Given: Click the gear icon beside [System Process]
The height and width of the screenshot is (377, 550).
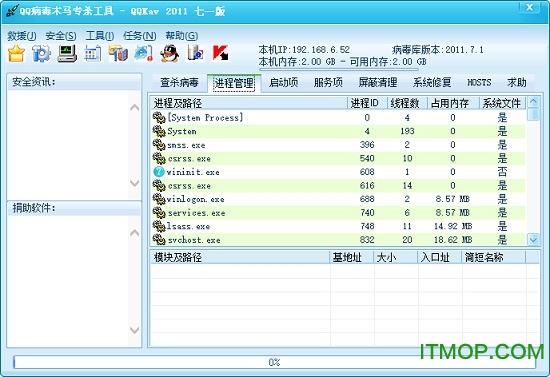Looking at the screenshot, I should point(159,117).
